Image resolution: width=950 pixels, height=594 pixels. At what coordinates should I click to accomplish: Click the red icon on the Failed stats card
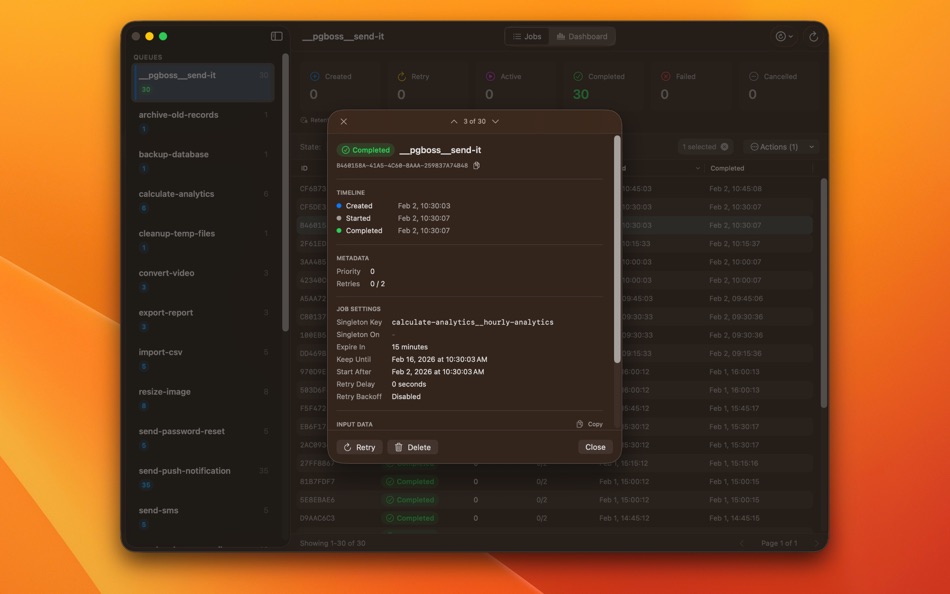point(666,76)
